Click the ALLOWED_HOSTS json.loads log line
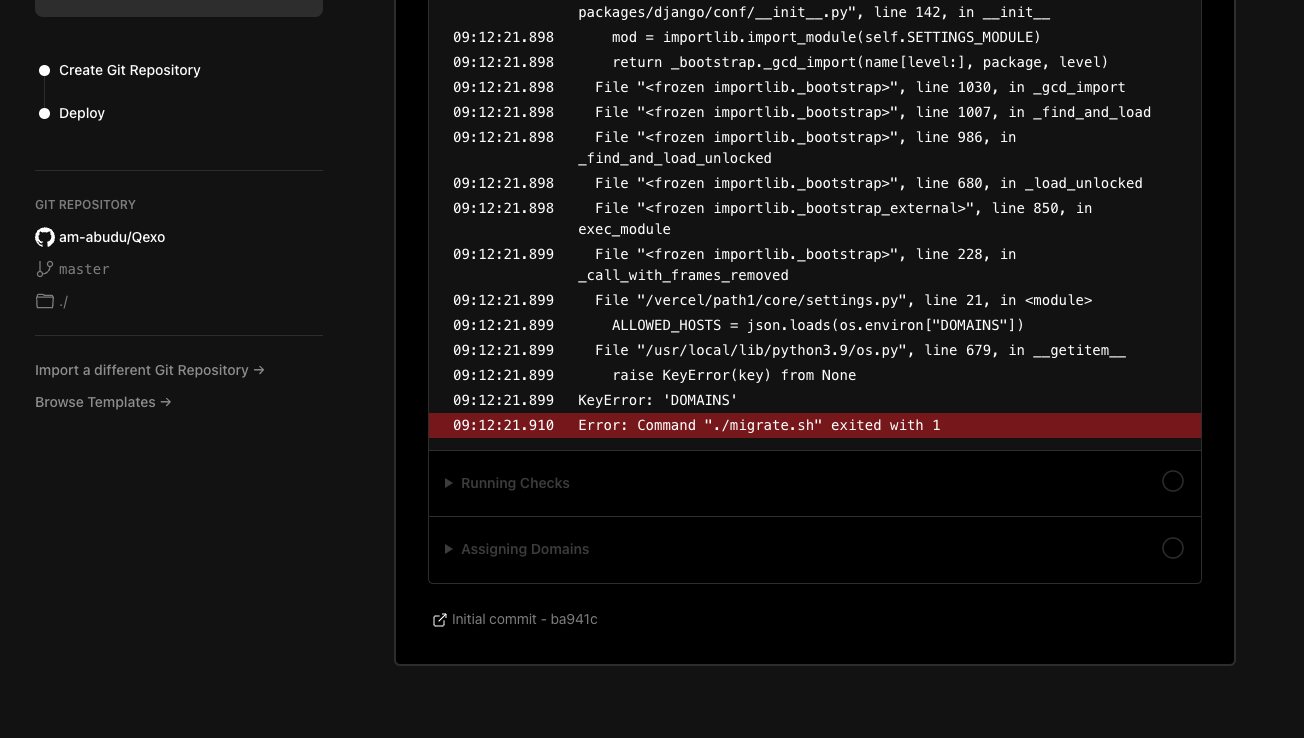This screenshot has height=738, width=1304. pyautogui.click(x=817, y=325)
